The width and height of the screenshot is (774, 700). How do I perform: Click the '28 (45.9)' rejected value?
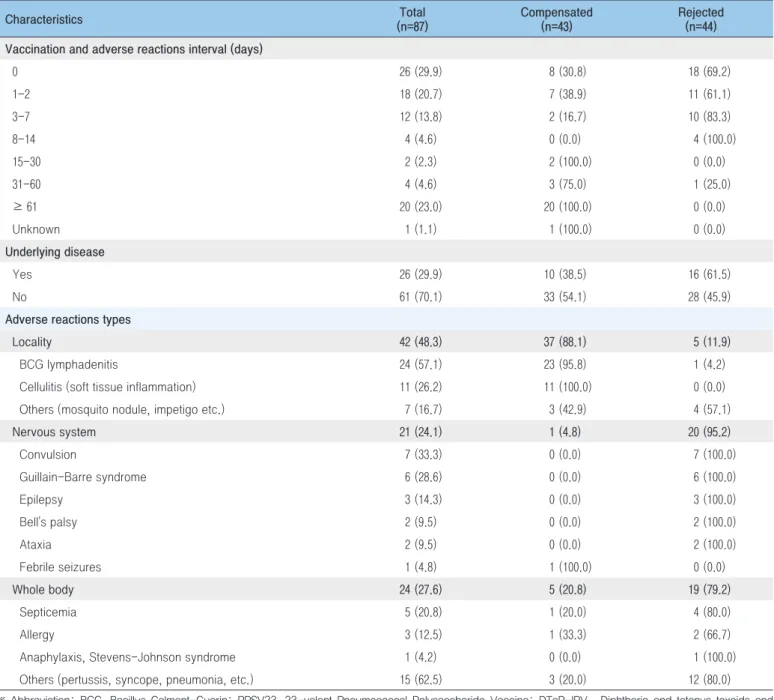click(709, 297)
